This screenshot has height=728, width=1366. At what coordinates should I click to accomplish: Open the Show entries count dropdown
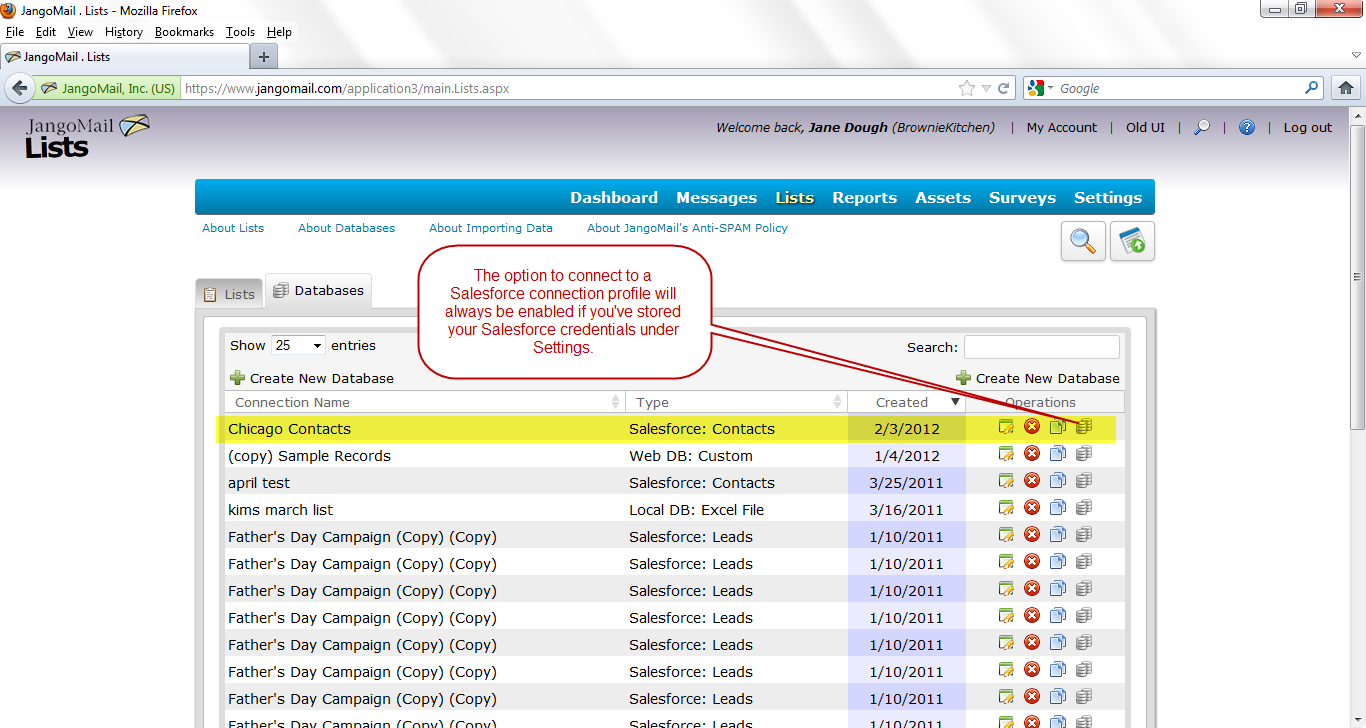(298, 345)
